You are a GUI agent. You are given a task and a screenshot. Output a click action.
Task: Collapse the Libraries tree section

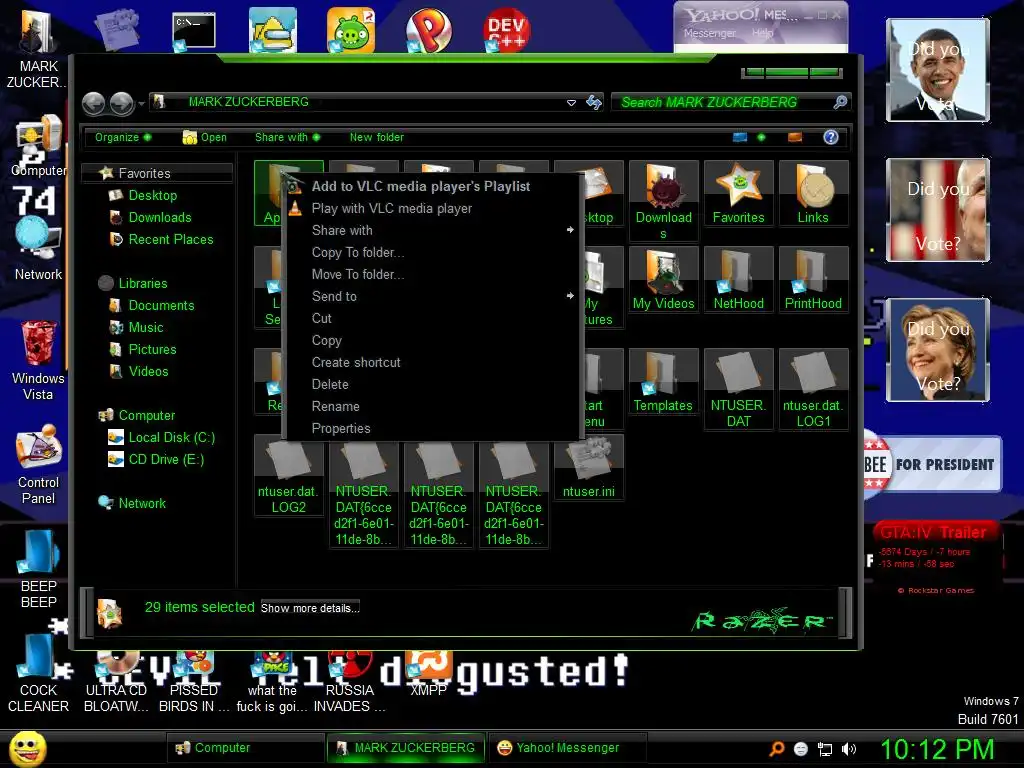[x=143, y=283]
